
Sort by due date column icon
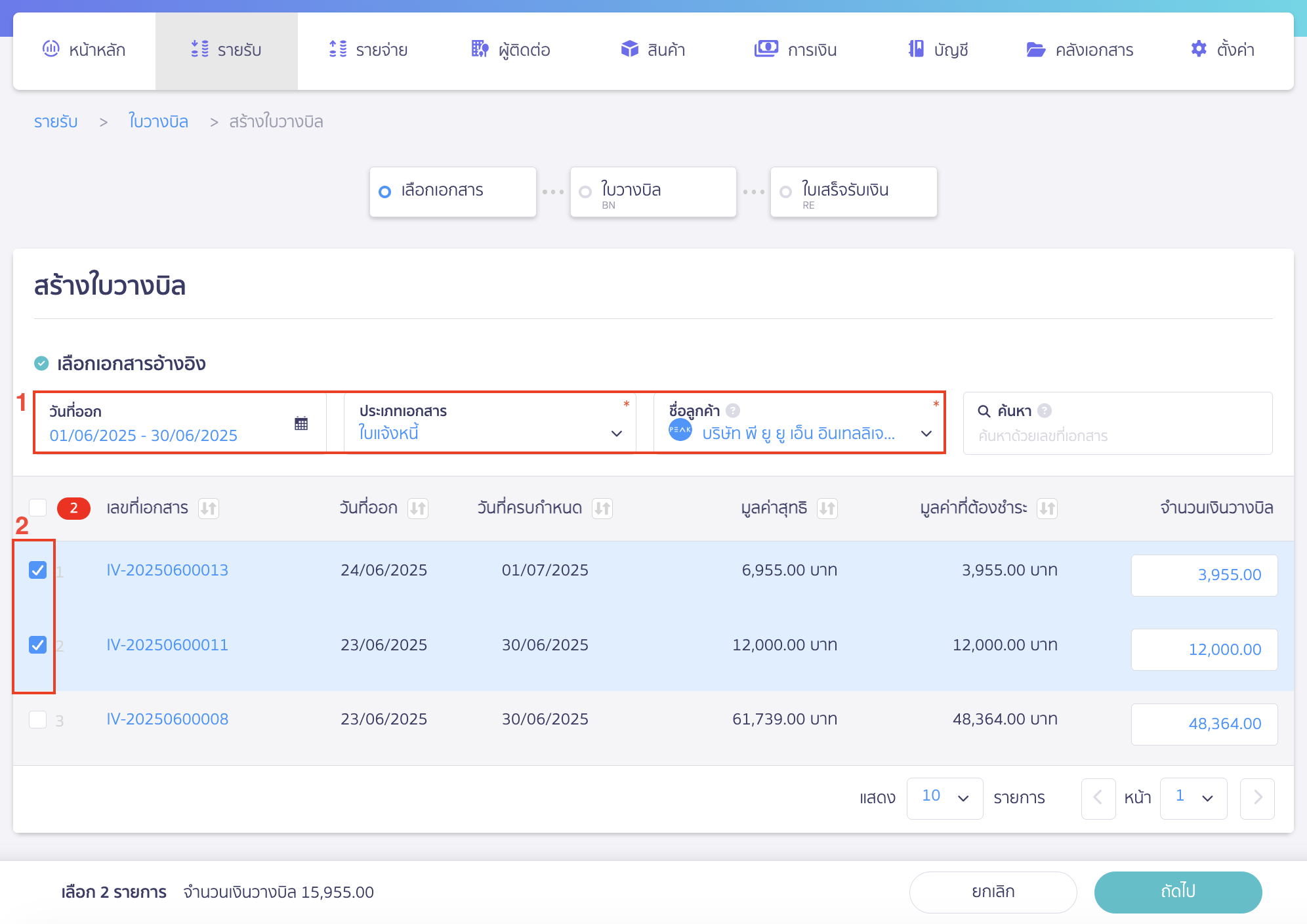[602, 508]
